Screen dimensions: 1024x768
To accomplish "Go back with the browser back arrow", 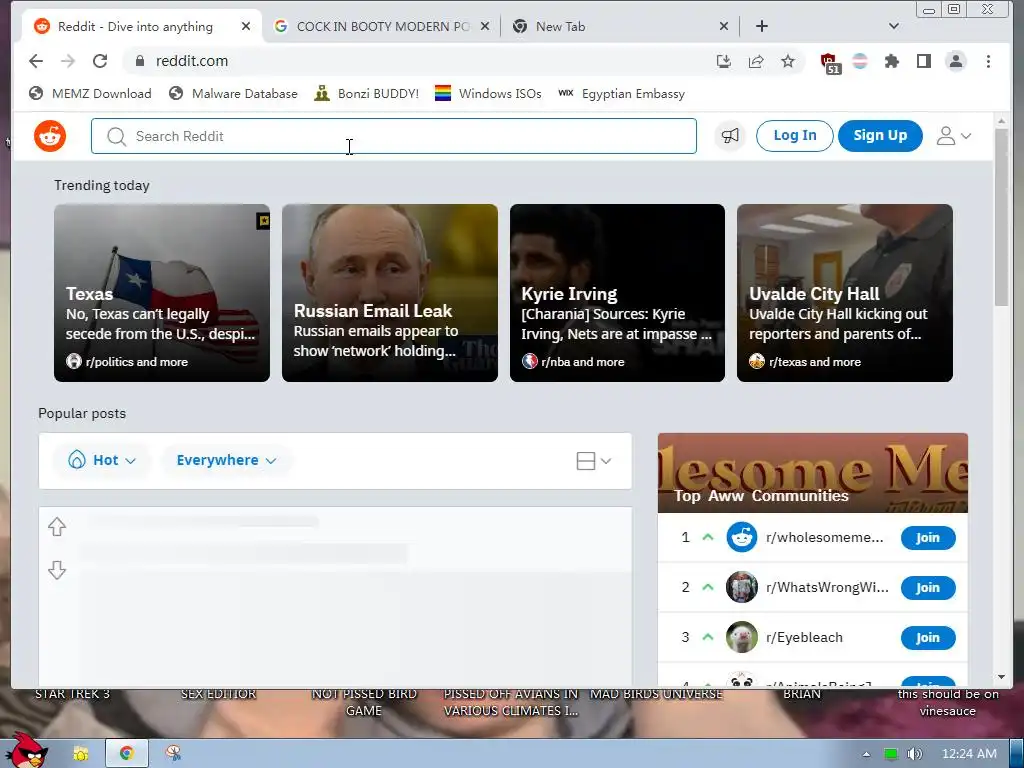I will coord(36,61).
